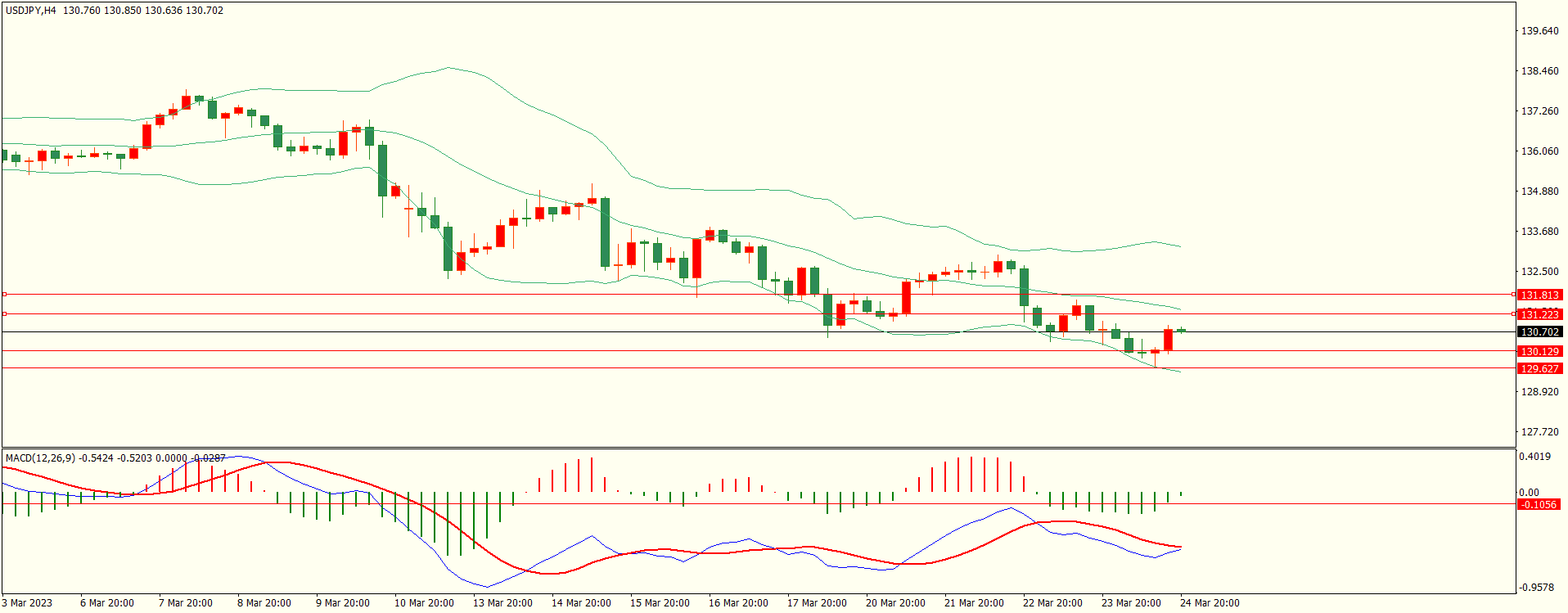Click the USDJPY,H4 chart title text
Image resolution: width=1568 pixels, height=613 pixels.
click(31, 11)
